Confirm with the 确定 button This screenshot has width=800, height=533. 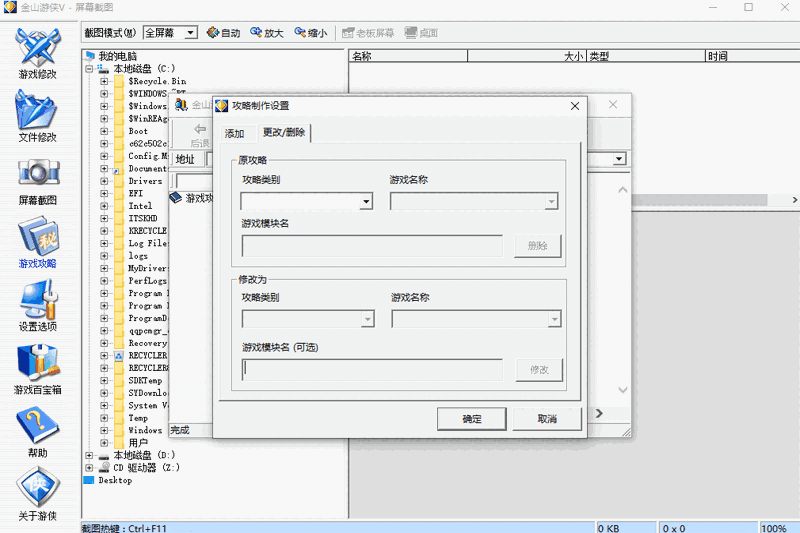click(x=472, y=419)
